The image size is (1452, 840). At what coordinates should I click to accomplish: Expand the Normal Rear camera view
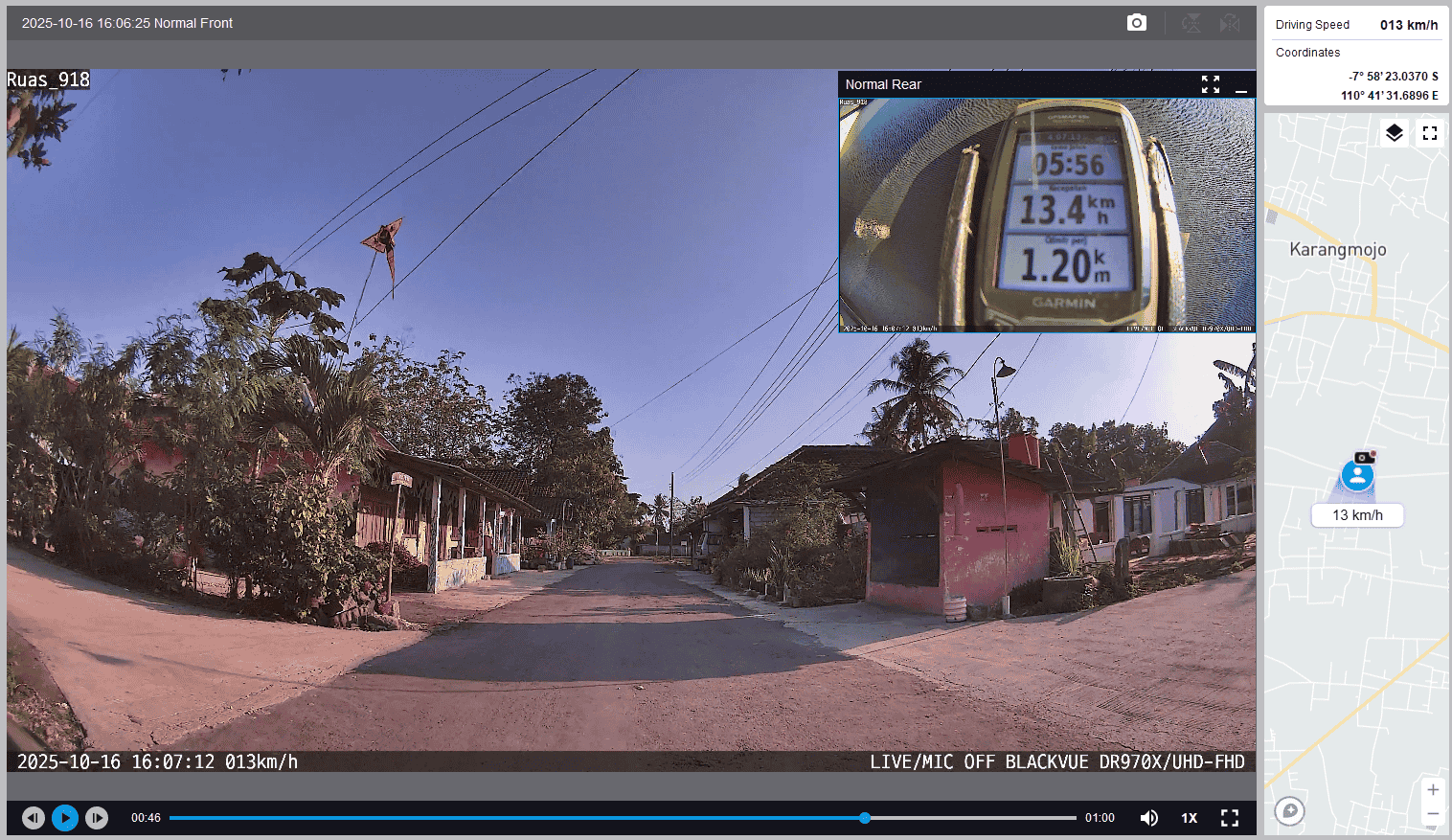(1211, 84)
